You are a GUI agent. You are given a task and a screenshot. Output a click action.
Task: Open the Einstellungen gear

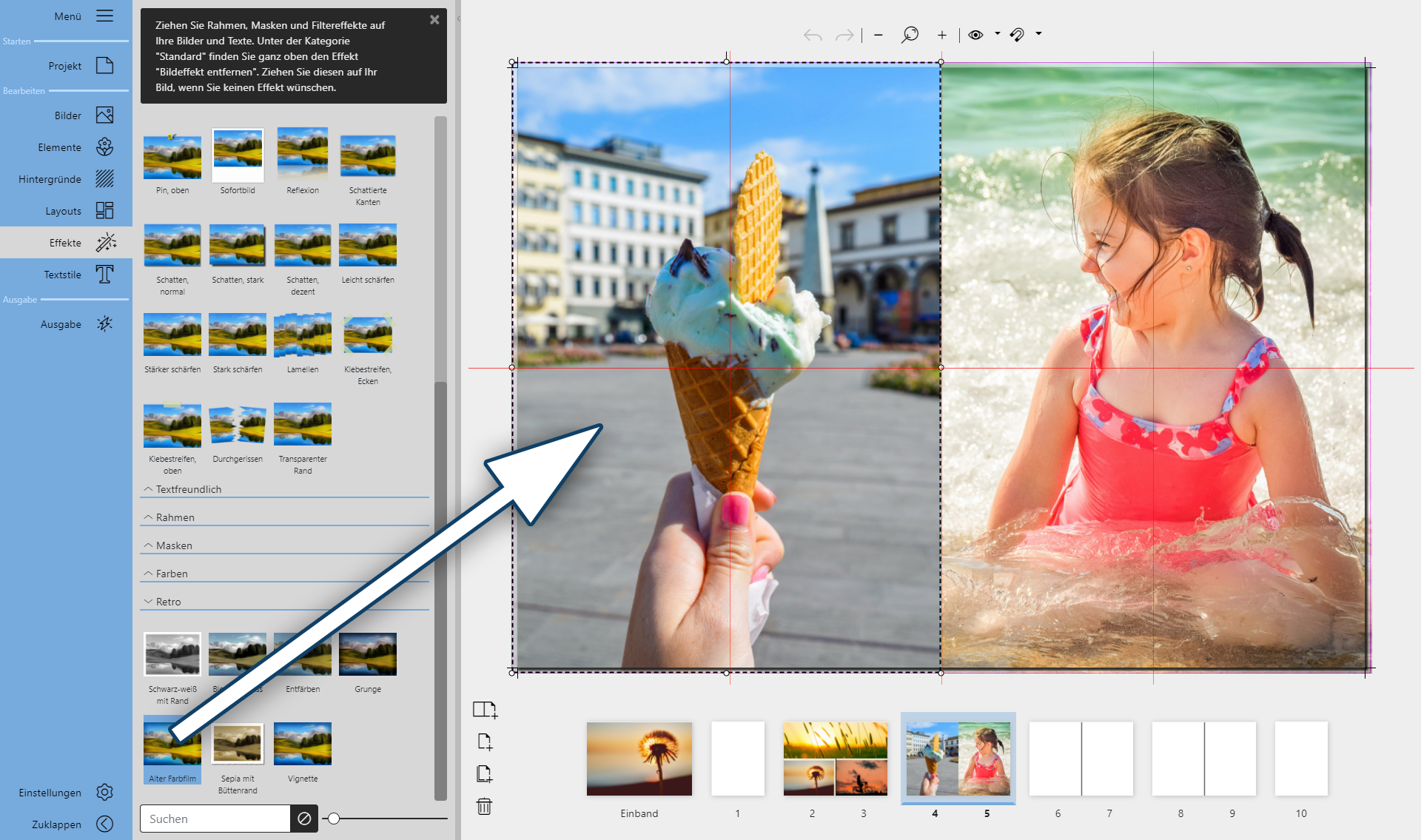tap(104, 793)
